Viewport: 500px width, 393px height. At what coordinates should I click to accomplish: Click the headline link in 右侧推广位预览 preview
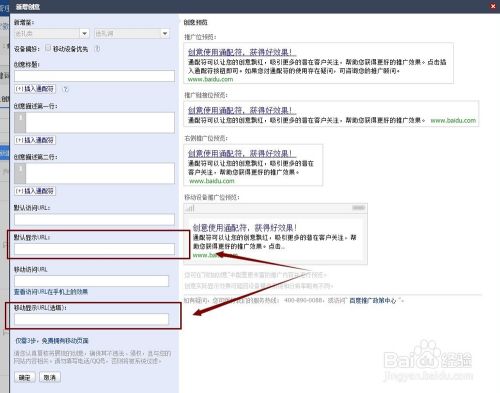click(x=242, y=154)
